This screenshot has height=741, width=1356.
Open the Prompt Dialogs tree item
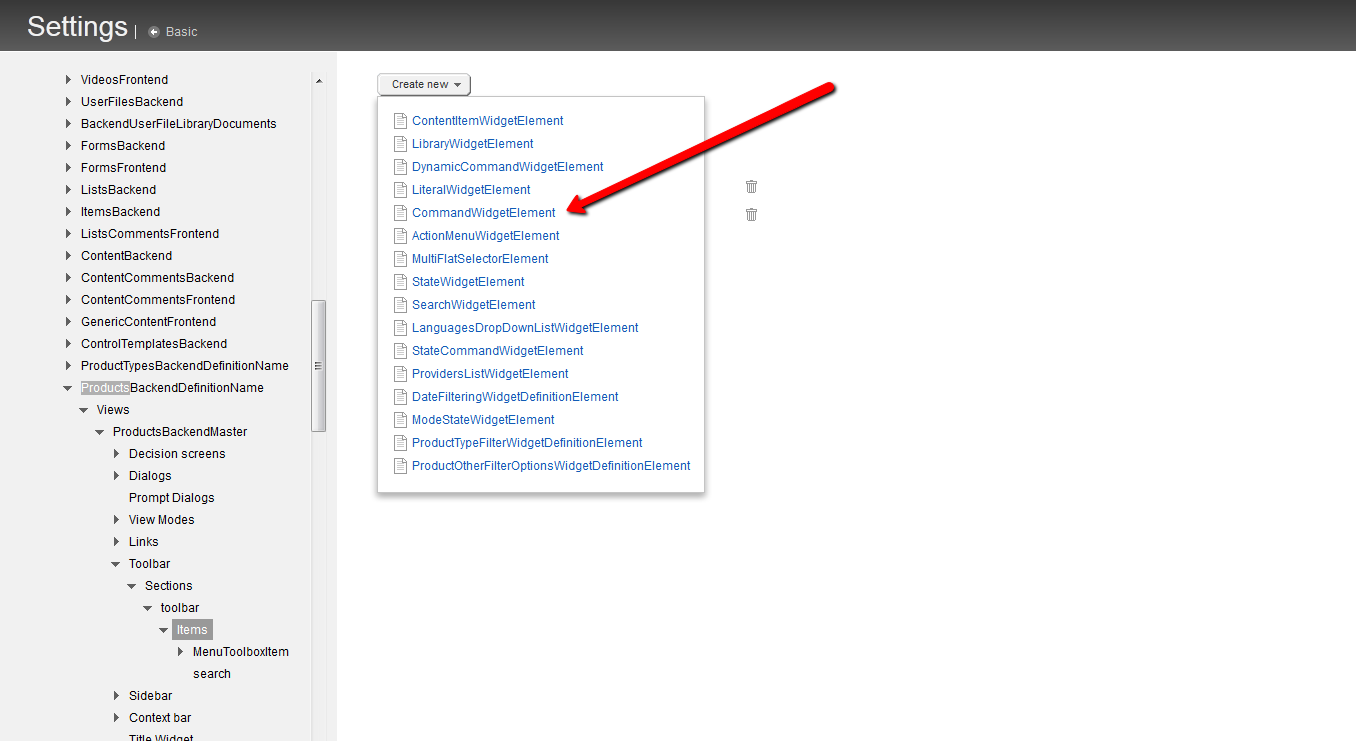click(171, 498)
